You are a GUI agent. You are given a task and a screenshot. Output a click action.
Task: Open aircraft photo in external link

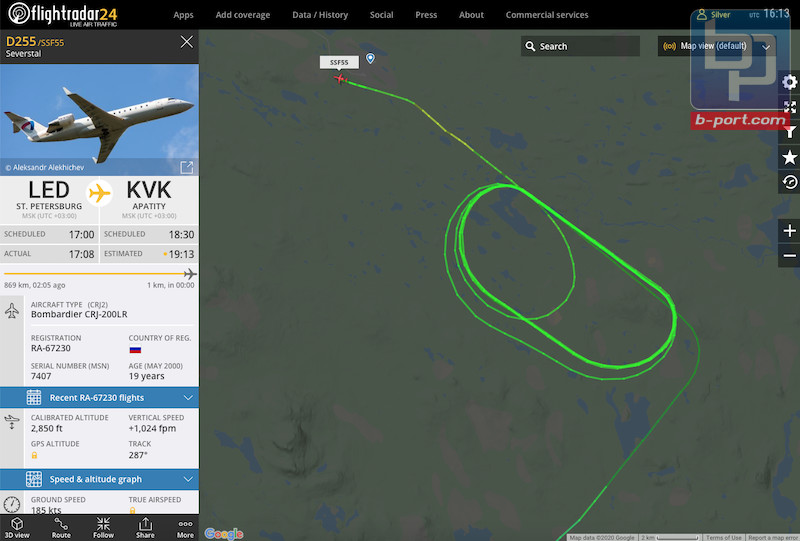coord(187,167)
